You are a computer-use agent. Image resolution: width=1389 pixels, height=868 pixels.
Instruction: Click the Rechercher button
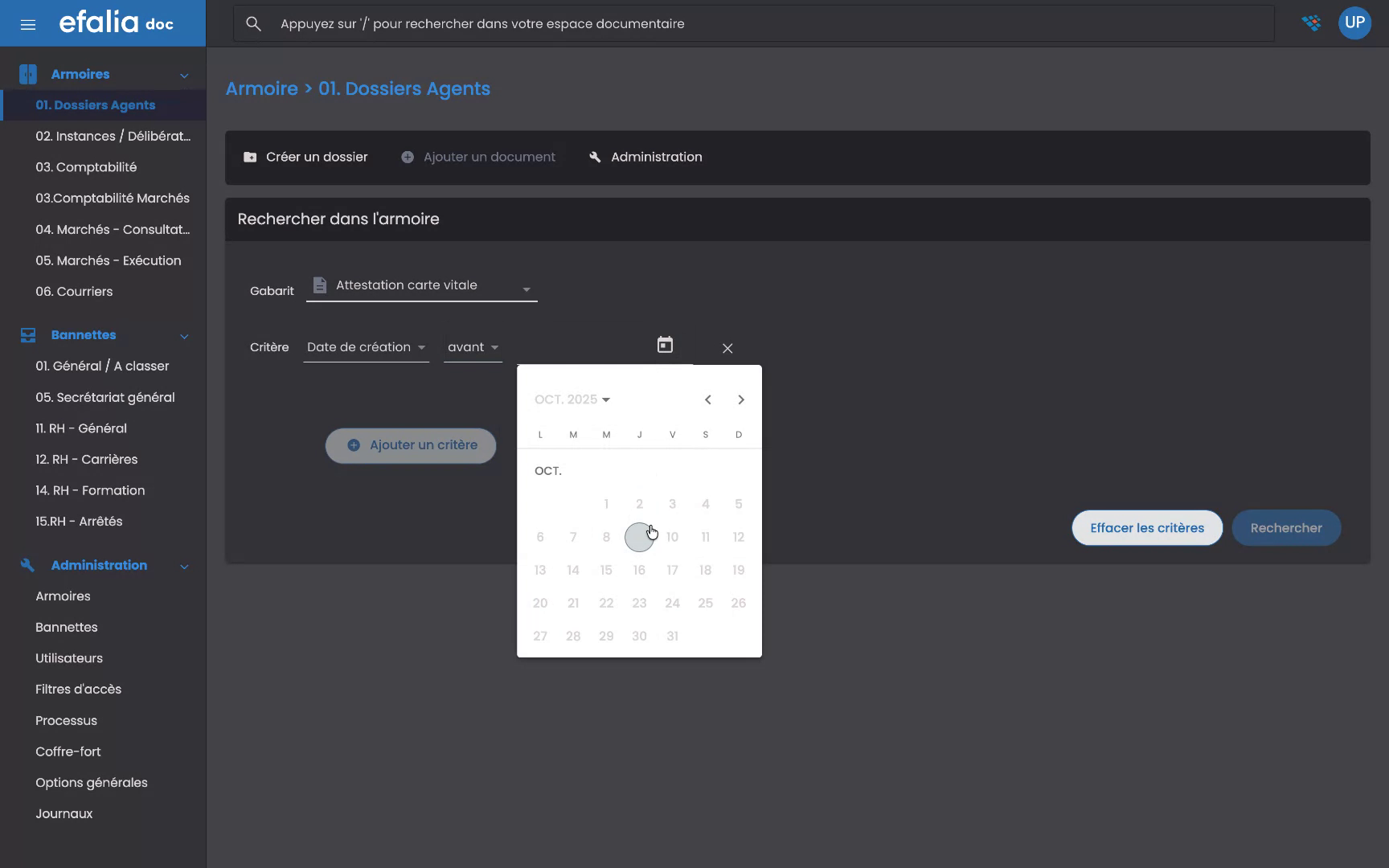(1286, 528)
